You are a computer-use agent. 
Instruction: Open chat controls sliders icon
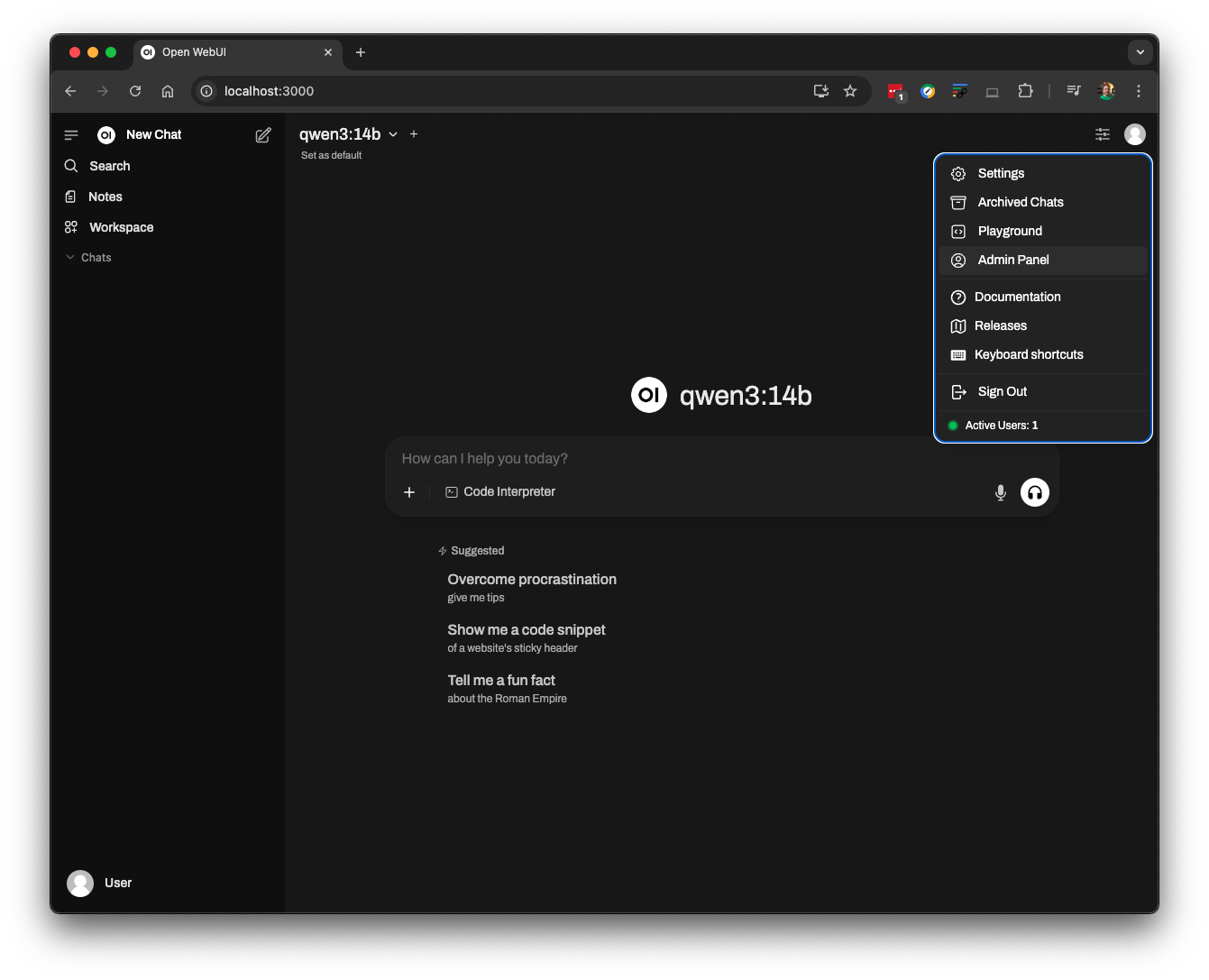coord(1102,134)
